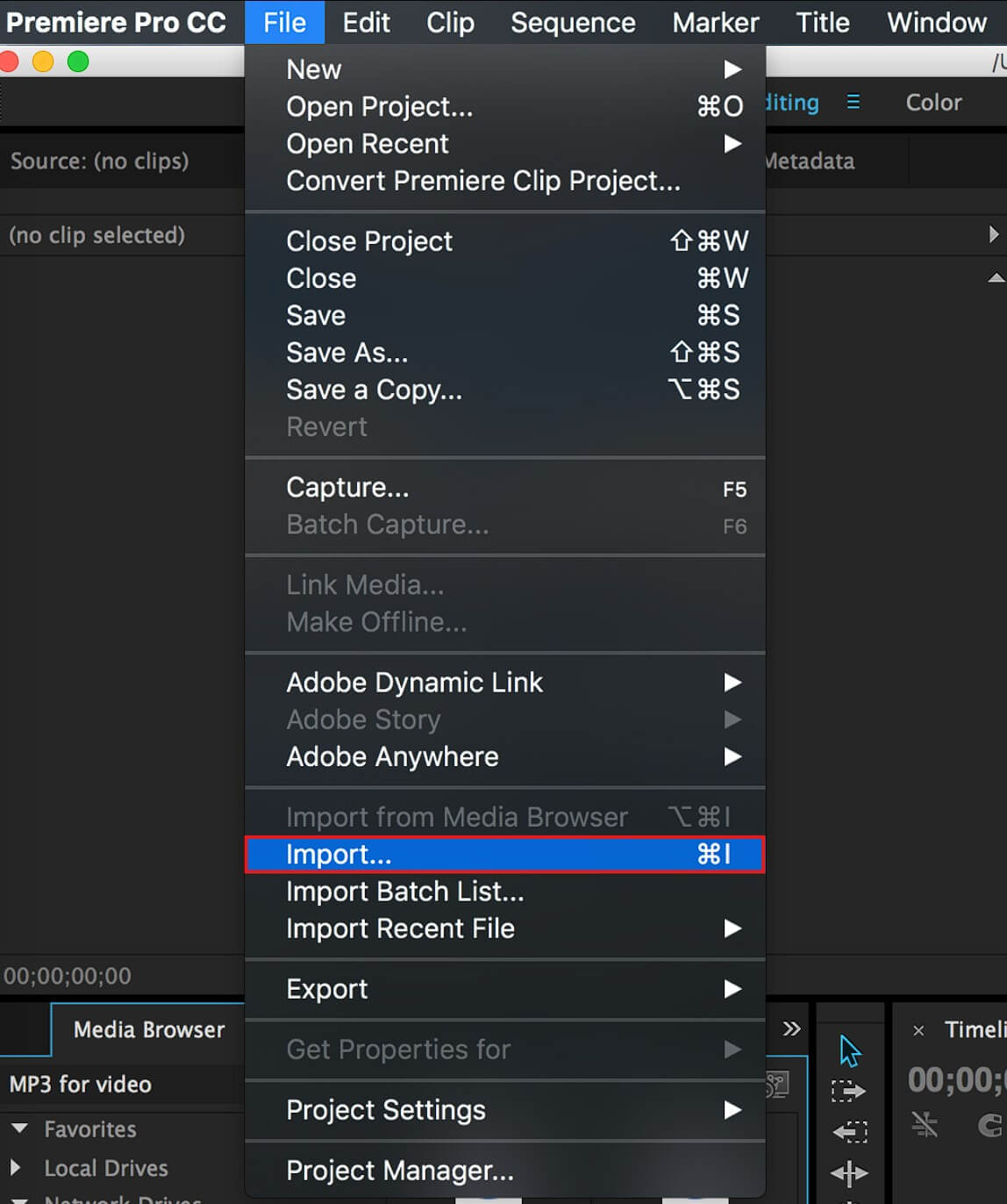Click the highlighted Import… menu item
Image resolution: width=1007 pixels, height=1204 pixels.
[x=505, y=854]
